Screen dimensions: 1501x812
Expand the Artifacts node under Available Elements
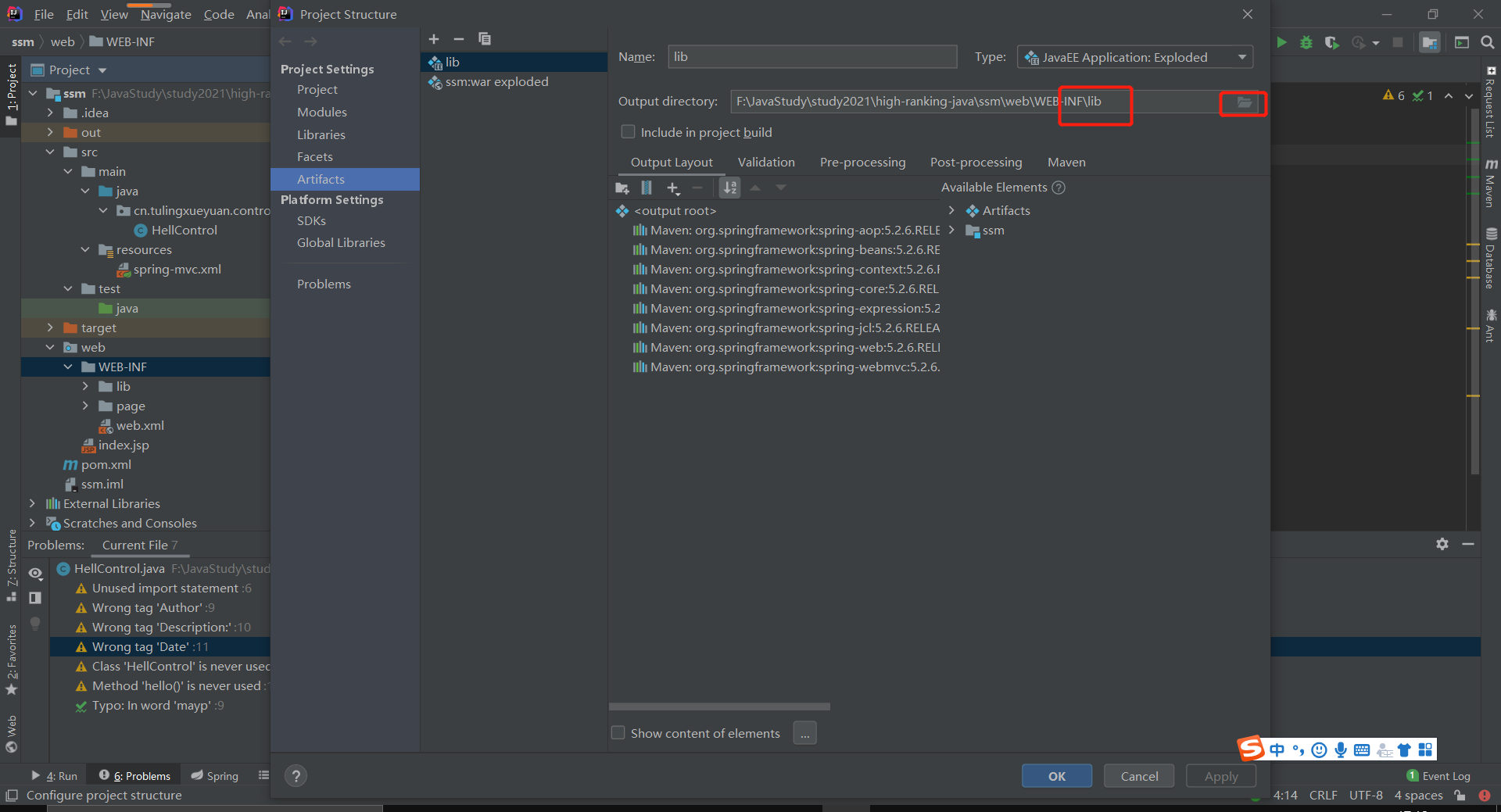[x=952, y=210]
